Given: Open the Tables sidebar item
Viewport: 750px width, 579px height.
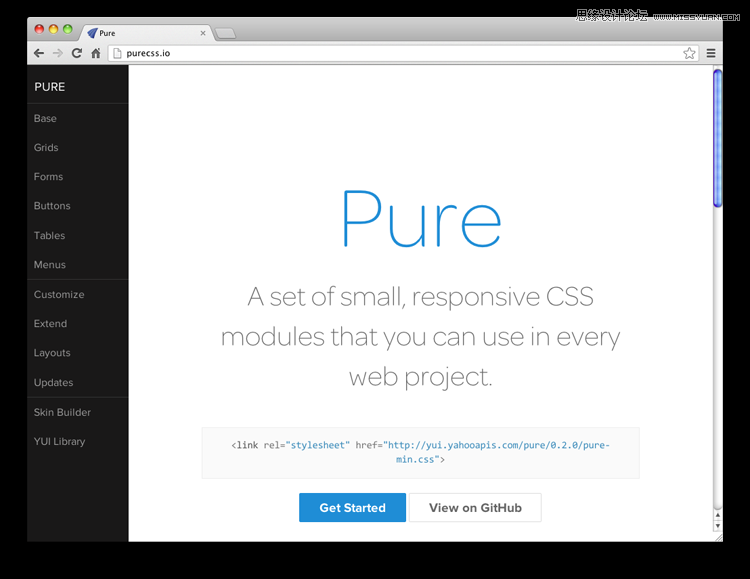Looking at the screenshot, I should (x=49, y=235).
